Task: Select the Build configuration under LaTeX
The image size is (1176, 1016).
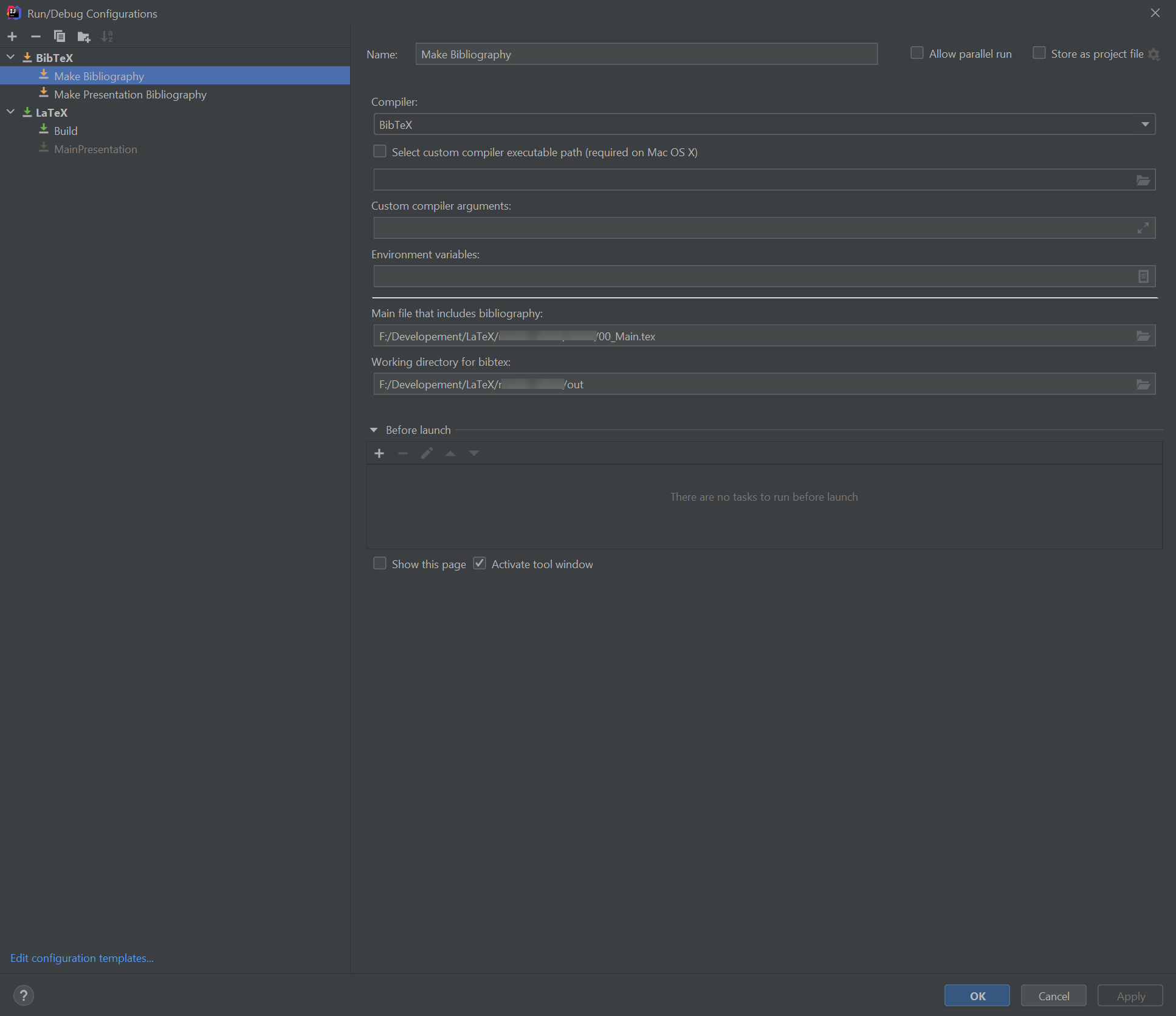Action: click(x=66, y=131)
